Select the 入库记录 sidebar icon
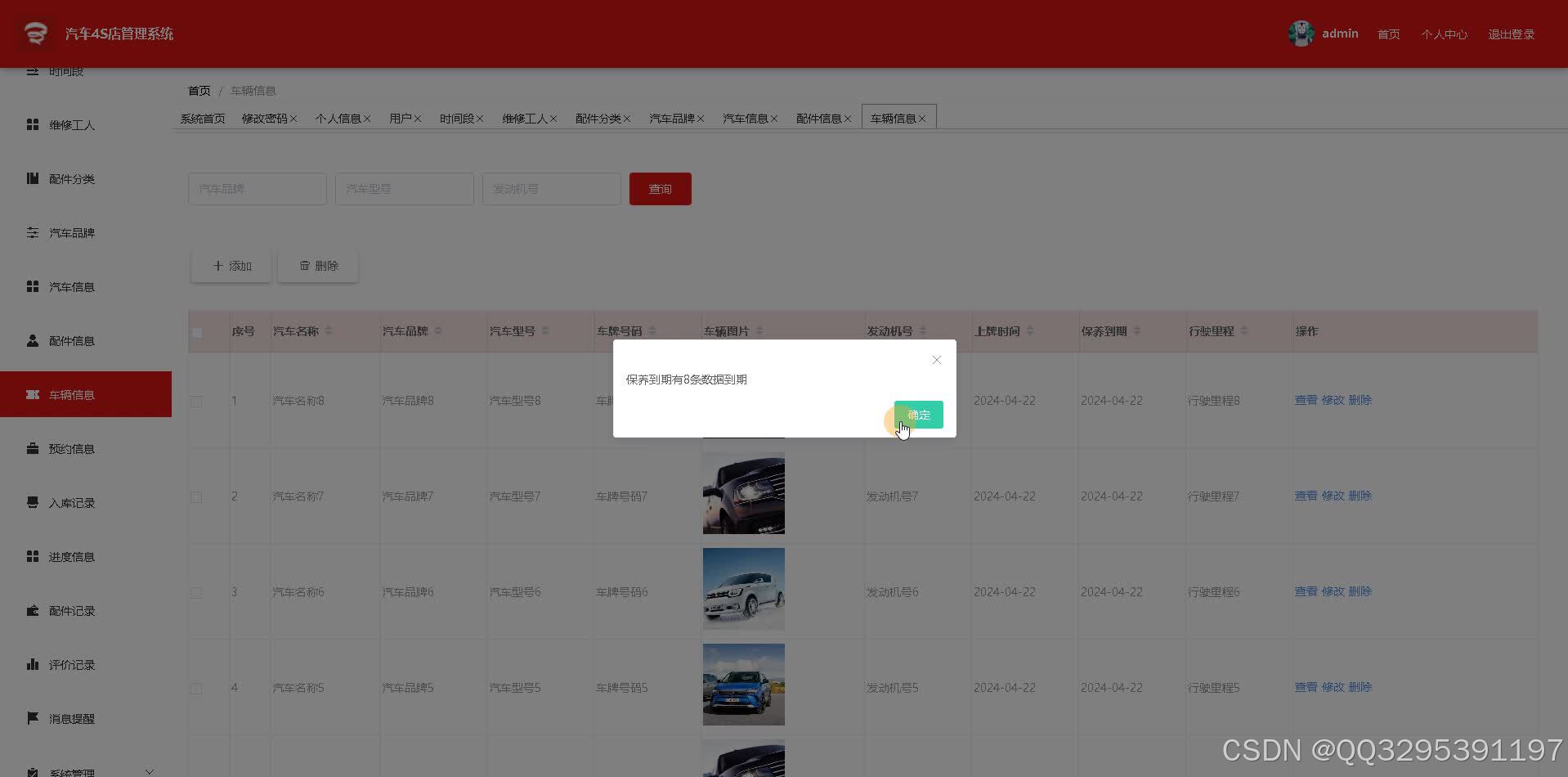Image resolution: width=1568 pixels, height=777 pixels. click(x=33, y=502)
